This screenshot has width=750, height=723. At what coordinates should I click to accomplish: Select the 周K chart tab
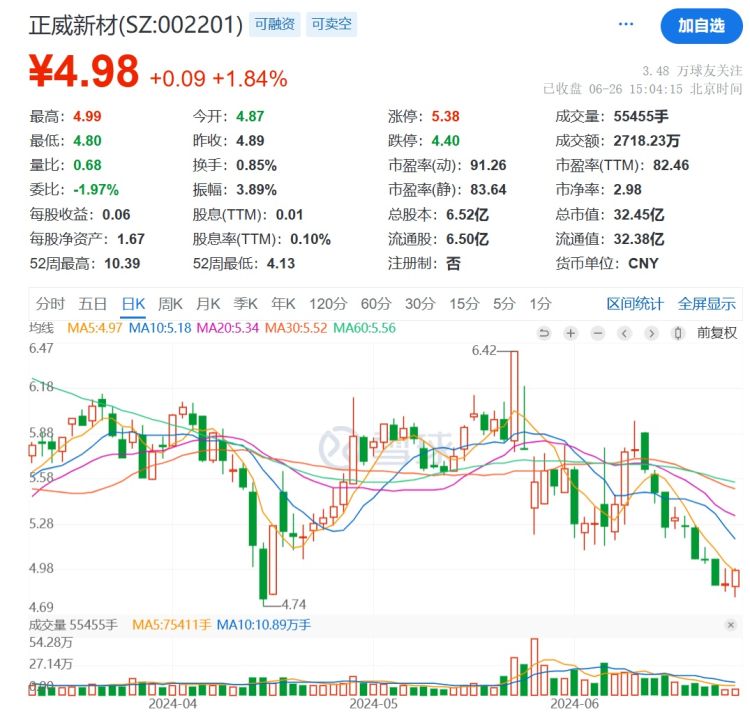click(170, 304)
